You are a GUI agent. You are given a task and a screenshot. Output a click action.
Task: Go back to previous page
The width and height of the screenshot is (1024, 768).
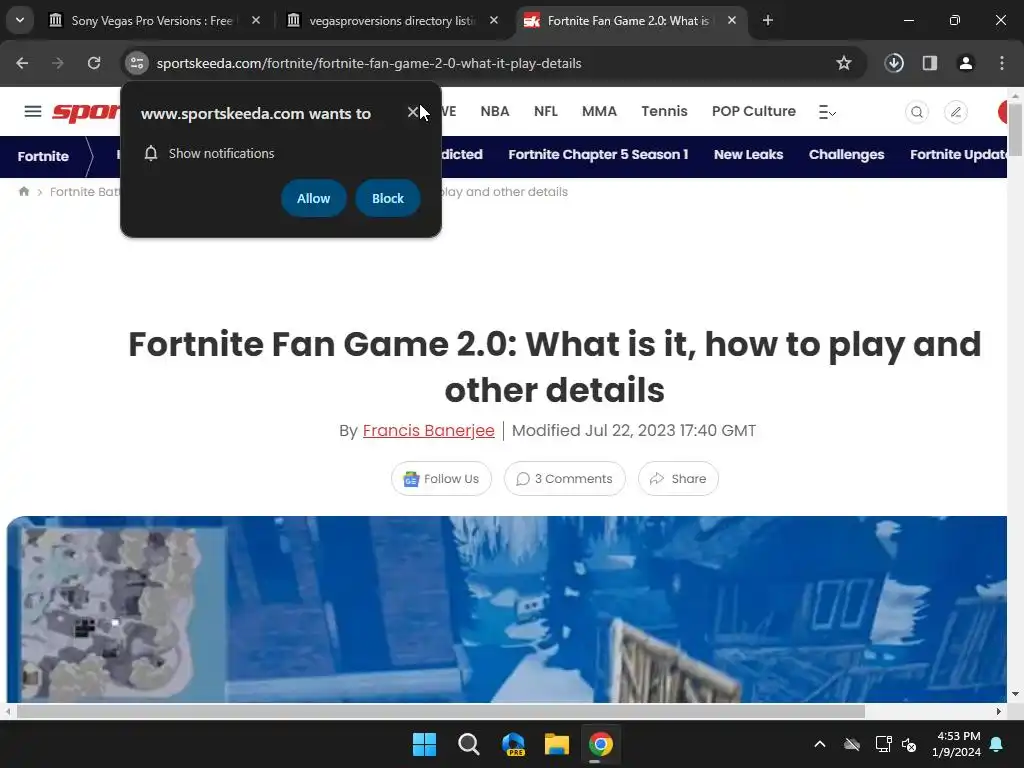click(22, 63)
